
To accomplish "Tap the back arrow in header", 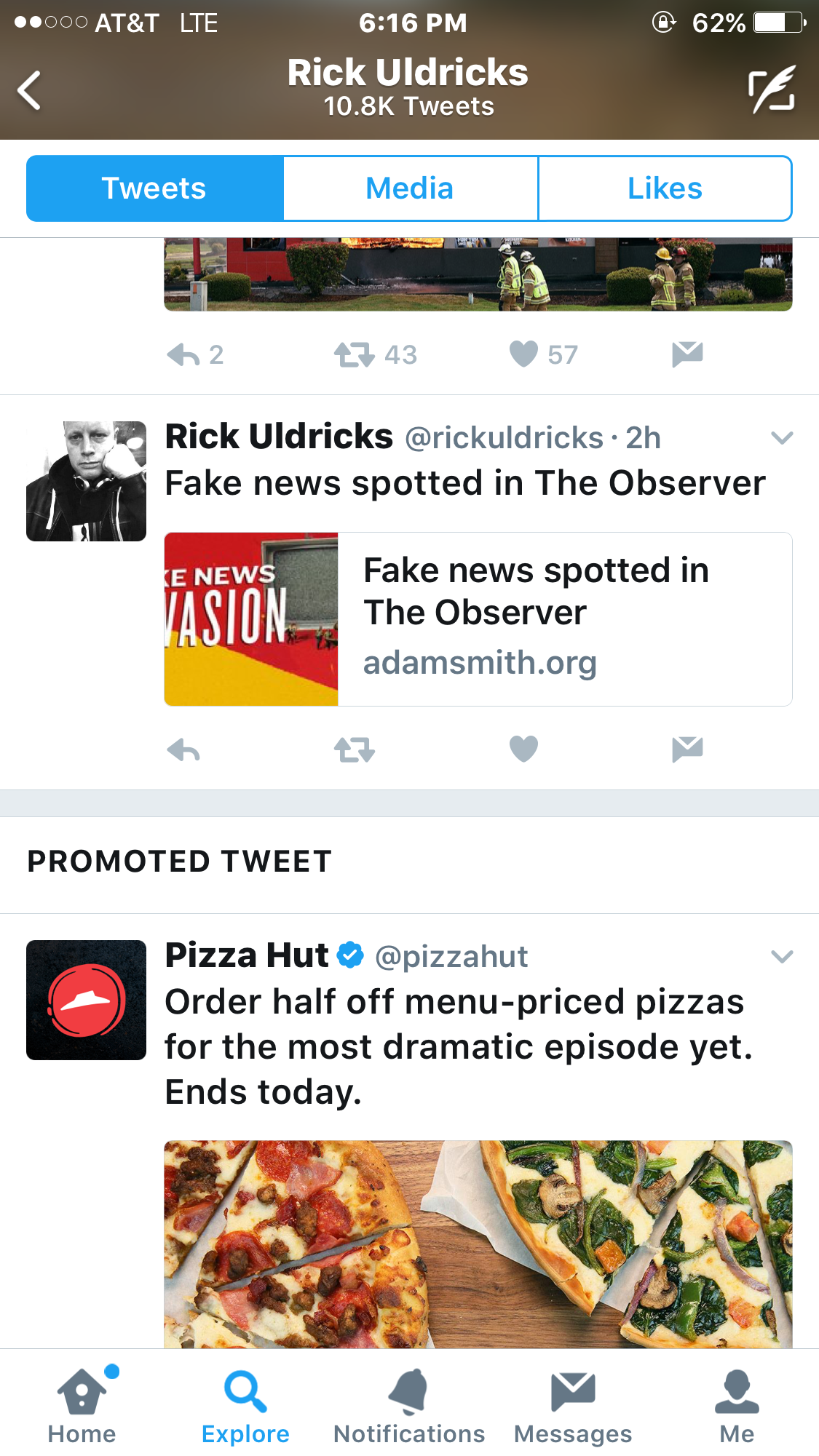I will 30,91.
